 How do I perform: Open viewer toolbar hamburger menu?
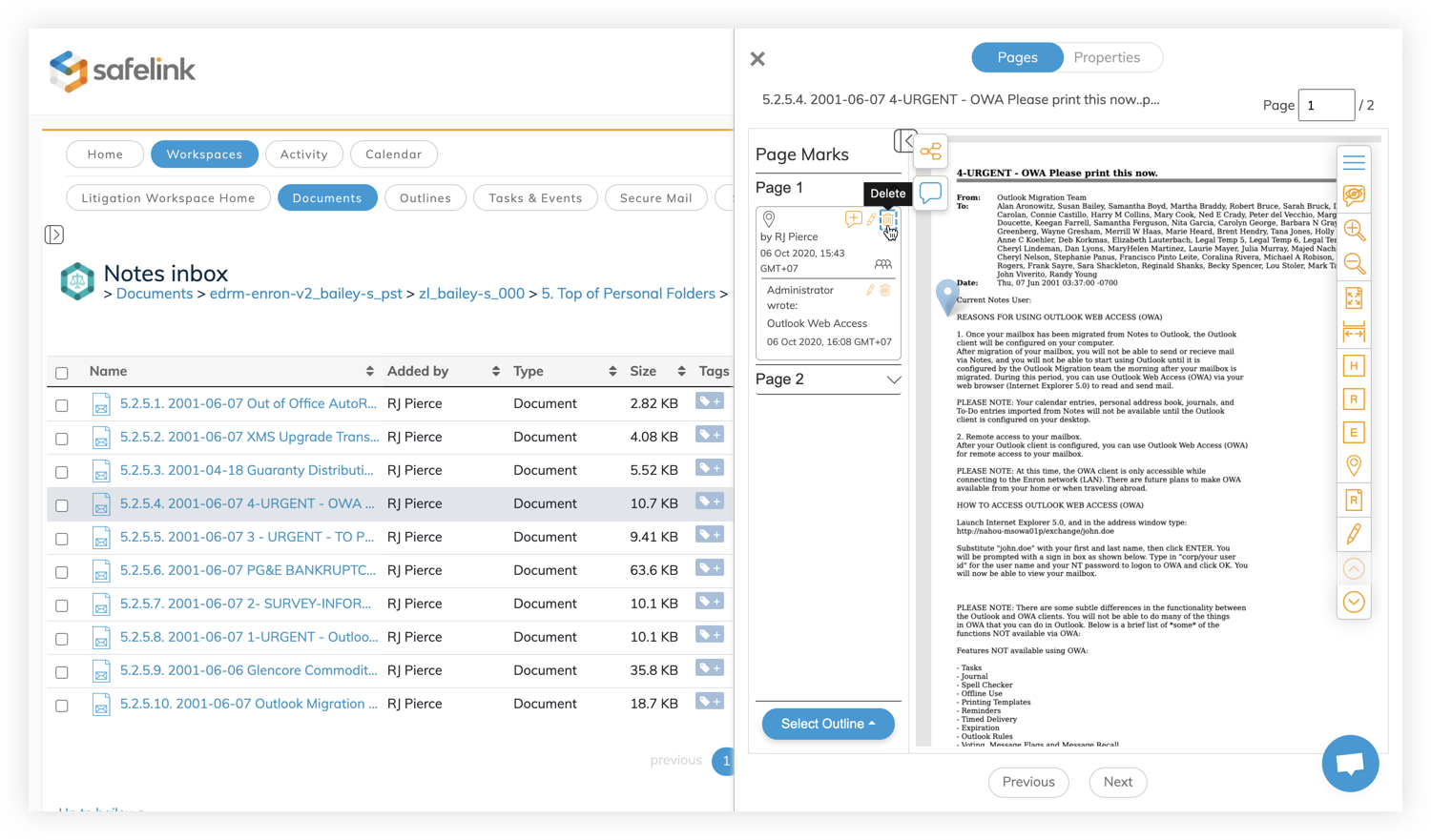click(1354, 162)
